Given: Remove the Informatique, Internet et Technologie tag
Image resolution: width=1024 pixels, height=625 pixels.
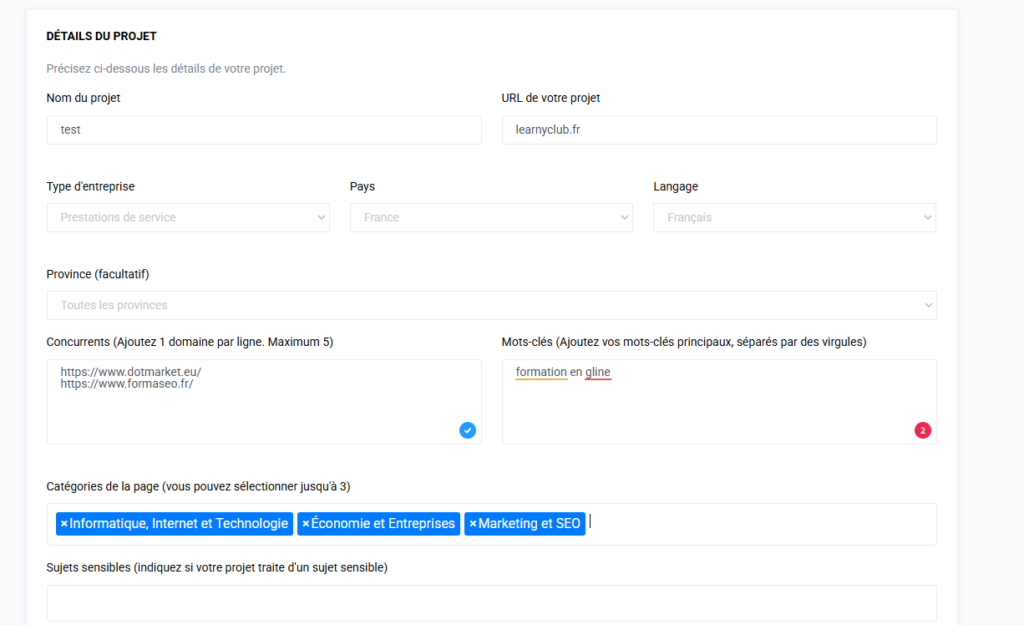Looking at the screenshot, I should tap(64, 524).
